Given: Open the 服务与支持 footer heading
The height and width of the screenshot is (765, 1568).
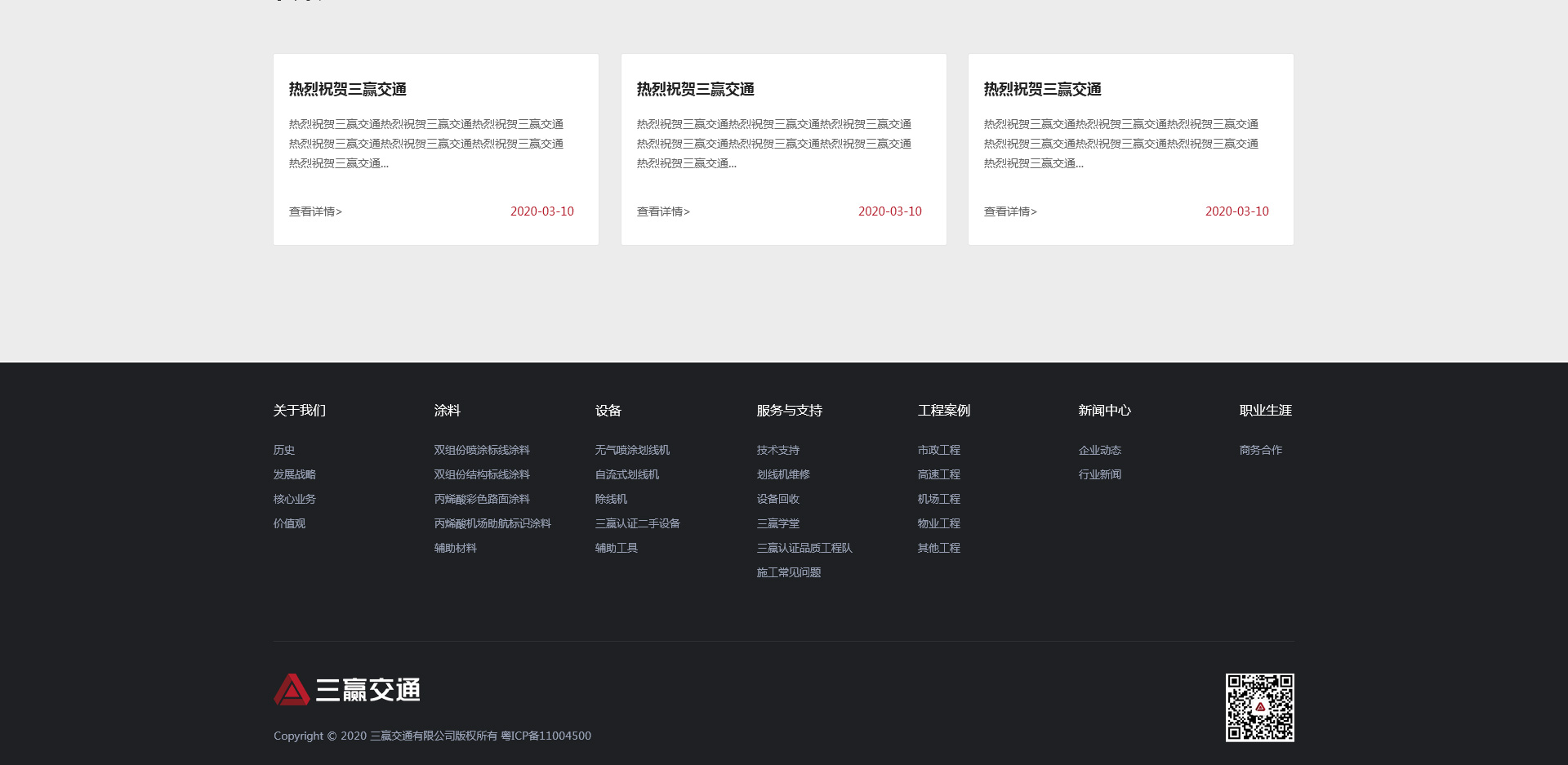Looking at the screenshot, I should tap(789, 411).
